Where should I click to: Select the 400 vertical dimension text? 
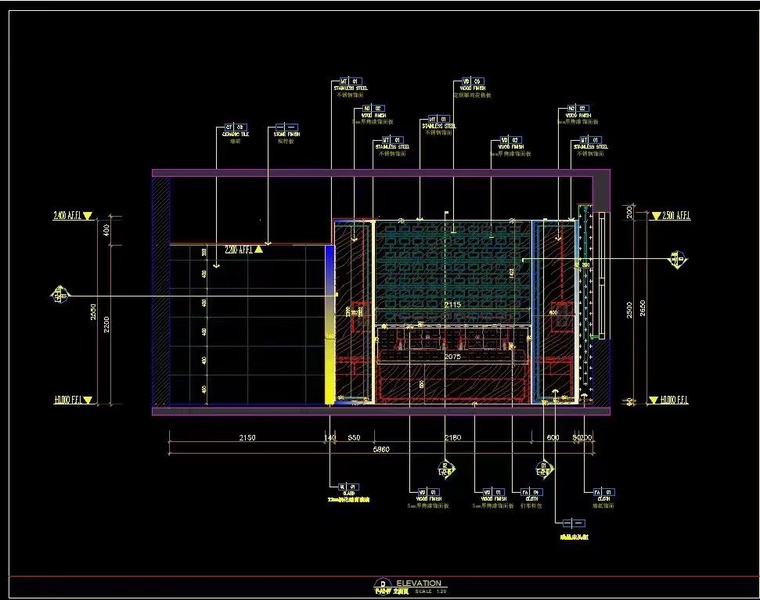point(106,230)
